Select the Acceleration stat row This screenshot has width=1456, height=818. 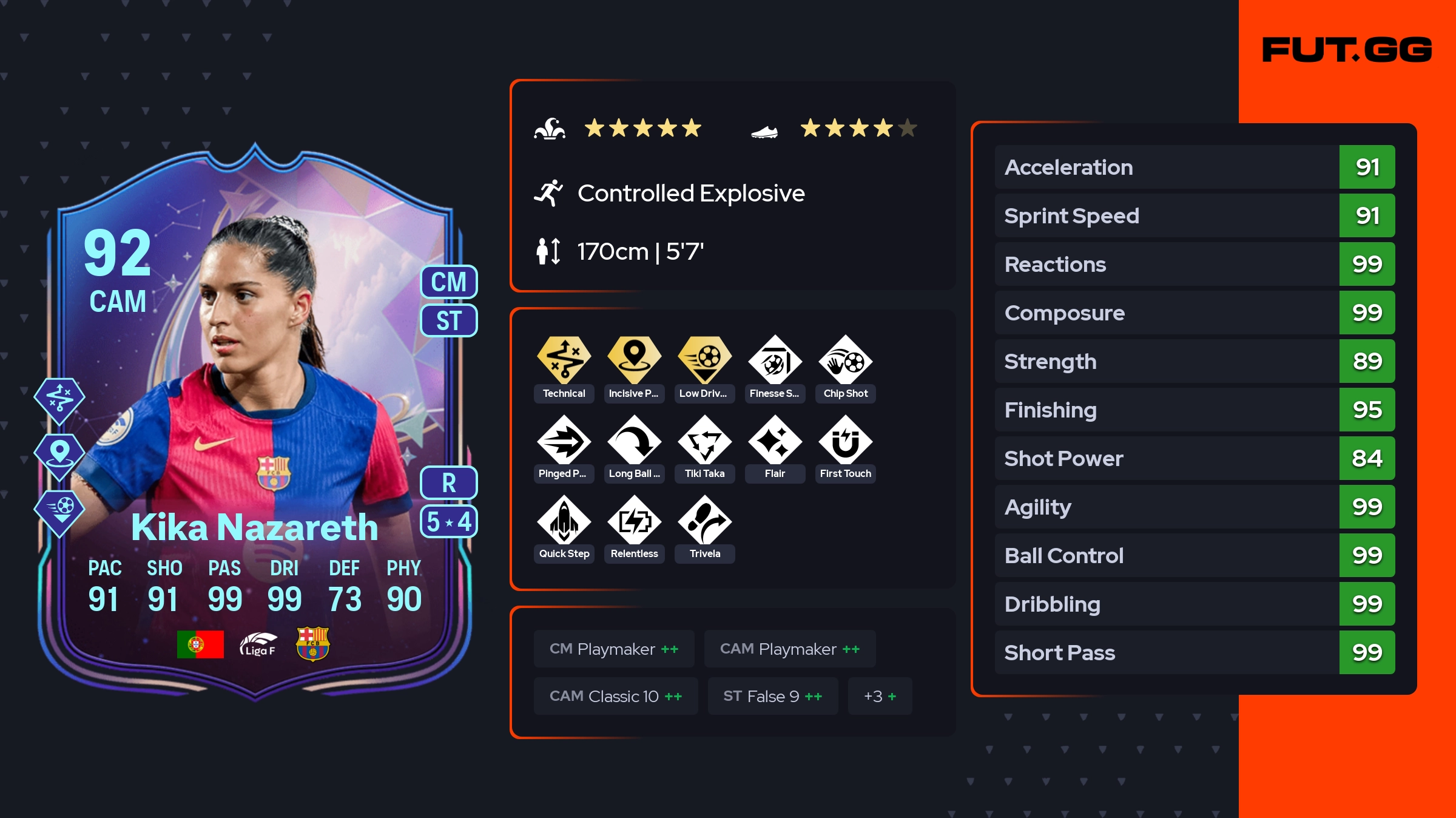coord(1195,167)
